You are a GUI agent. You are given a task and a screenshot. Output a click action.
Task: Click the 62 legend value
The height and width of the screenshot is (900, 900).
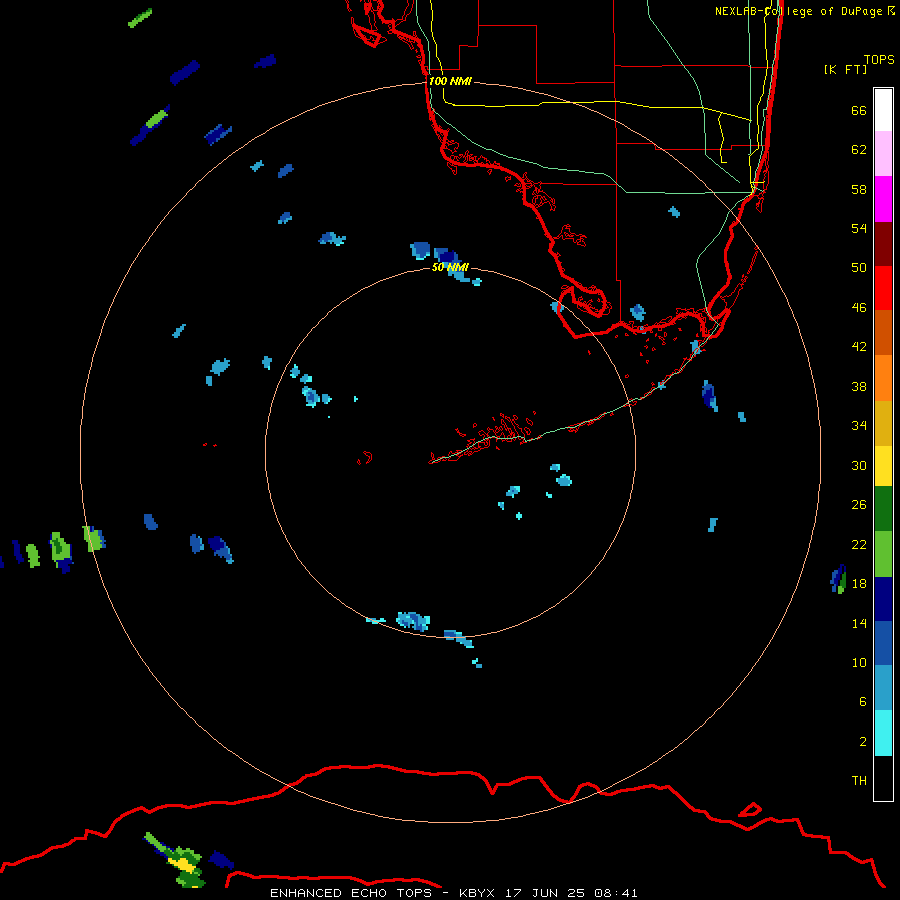point(859,149)
